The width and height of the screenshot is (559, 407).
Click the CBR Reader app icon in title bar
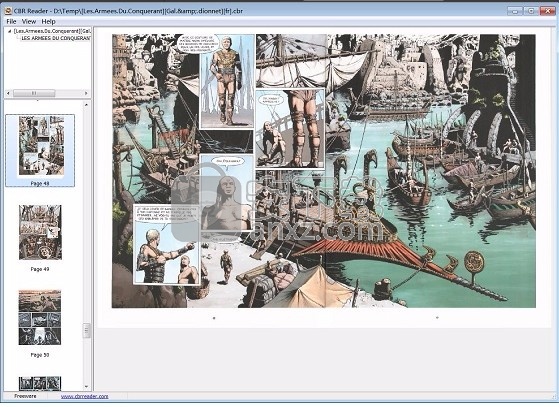click(x=8, y=11)
